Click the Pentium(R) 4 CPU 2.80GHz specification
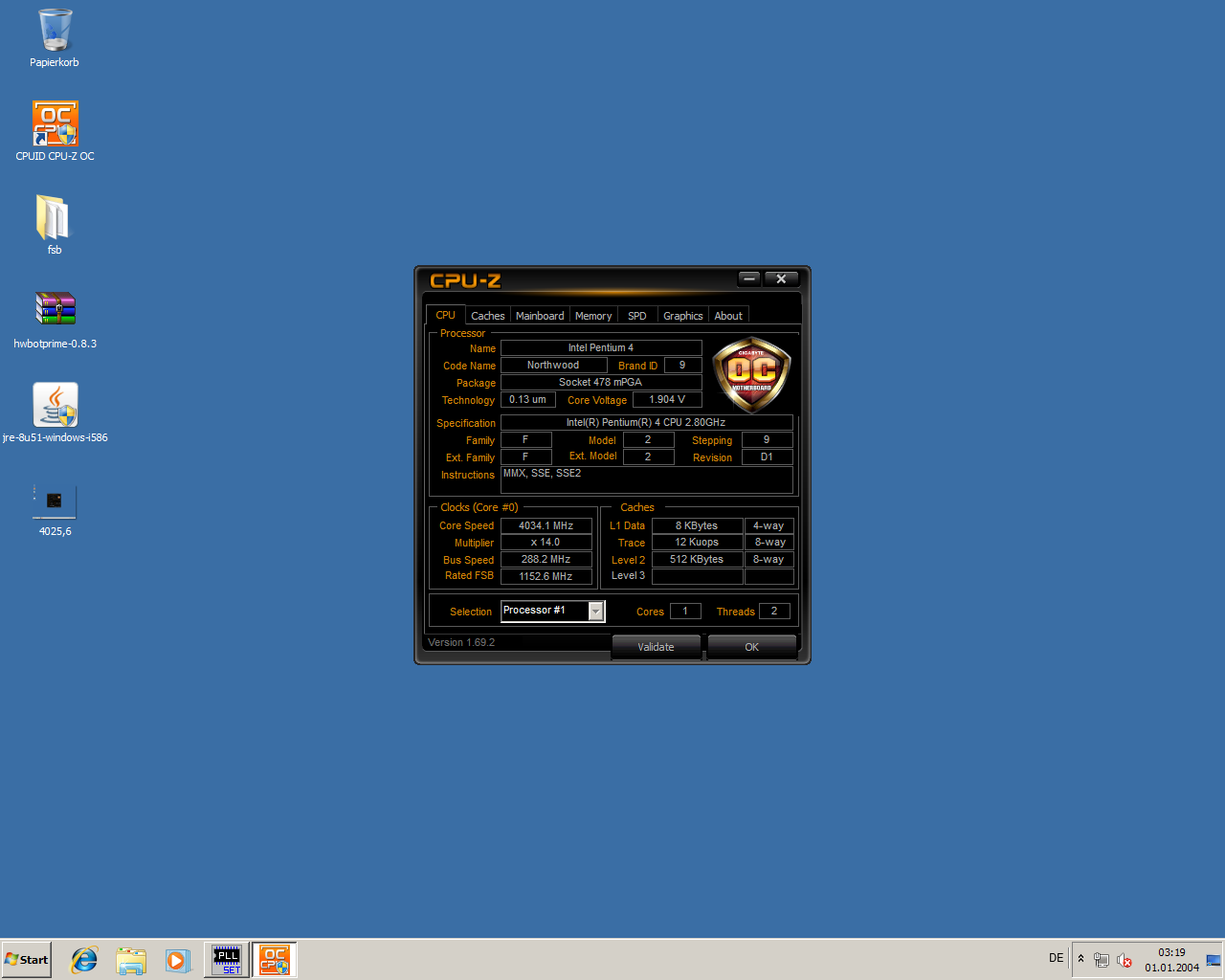This screenshot has height=980, width=1225. point(647,422)
